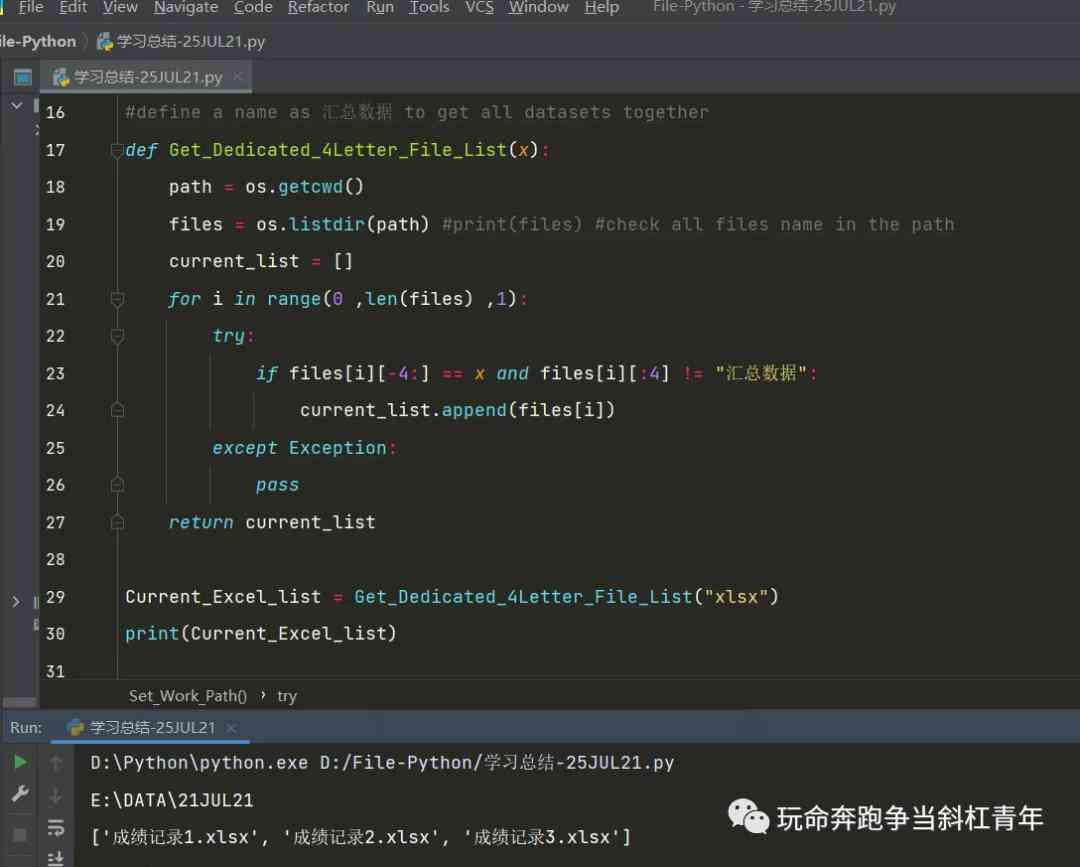This screenshot has height=867, width=1080.
Task: Click the Python icon on the Run tab
Action: 75,727
